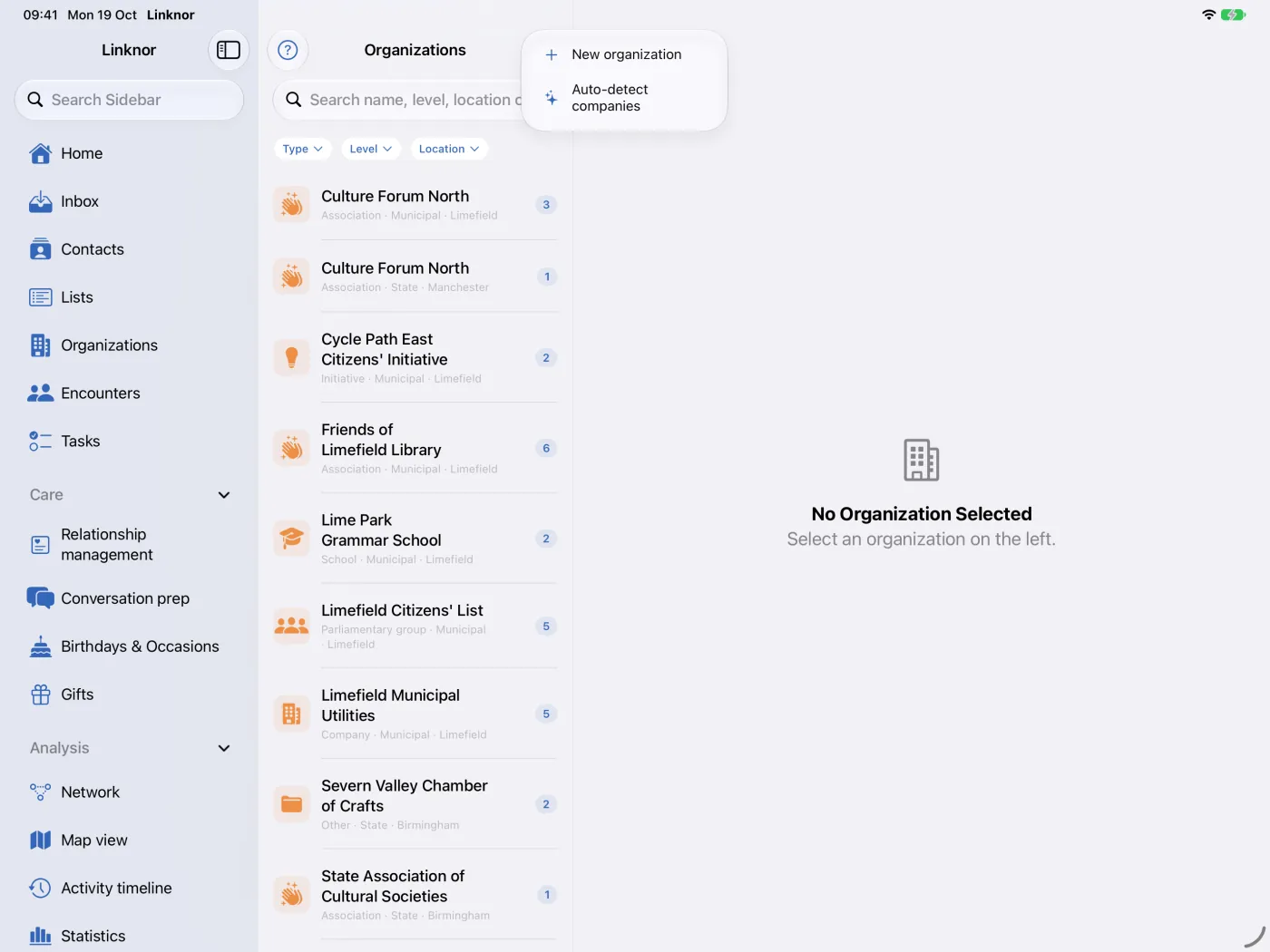This screenshot has width=1270, height=952.
Task: Open Culture Forum North in Manchester
Action: click(415, 277)
